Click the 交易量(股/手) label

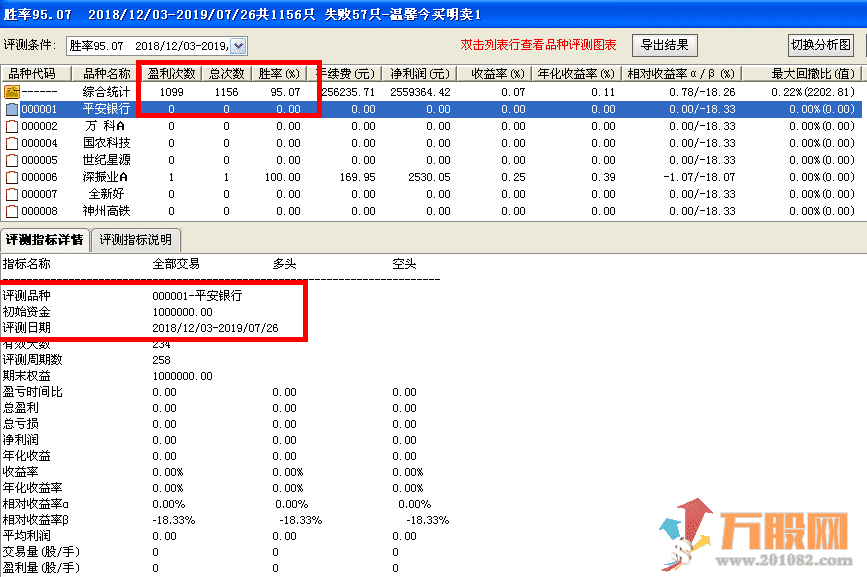(41, 552)
